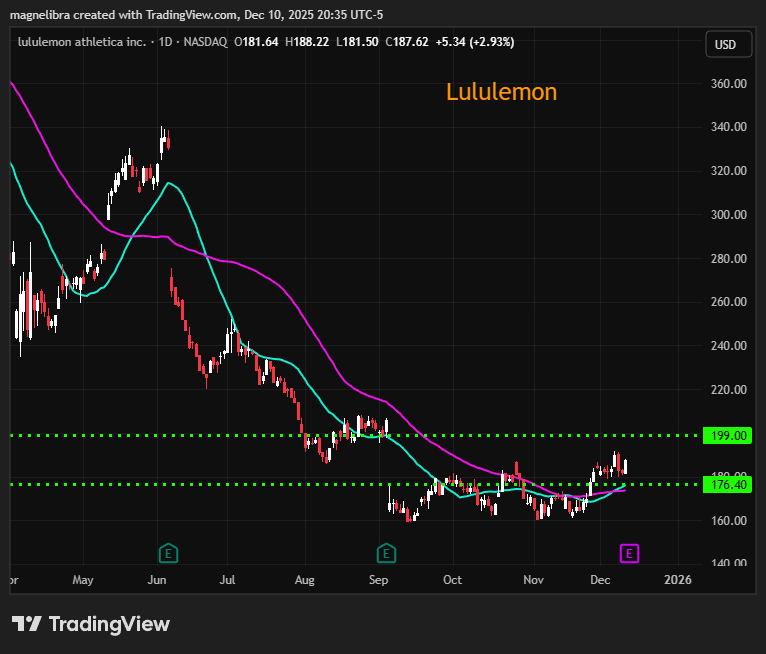The width and height of the screenshot is (766, 654).
Task: Click the Sep label on time axis
Action: 379,580
